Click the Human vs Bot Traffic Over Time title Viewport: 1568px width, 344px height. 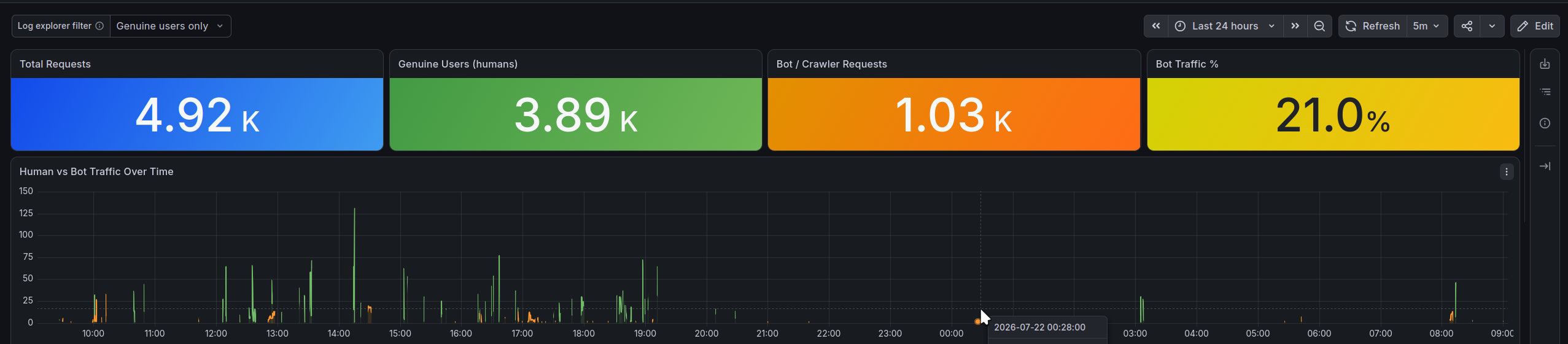point(96,172)
